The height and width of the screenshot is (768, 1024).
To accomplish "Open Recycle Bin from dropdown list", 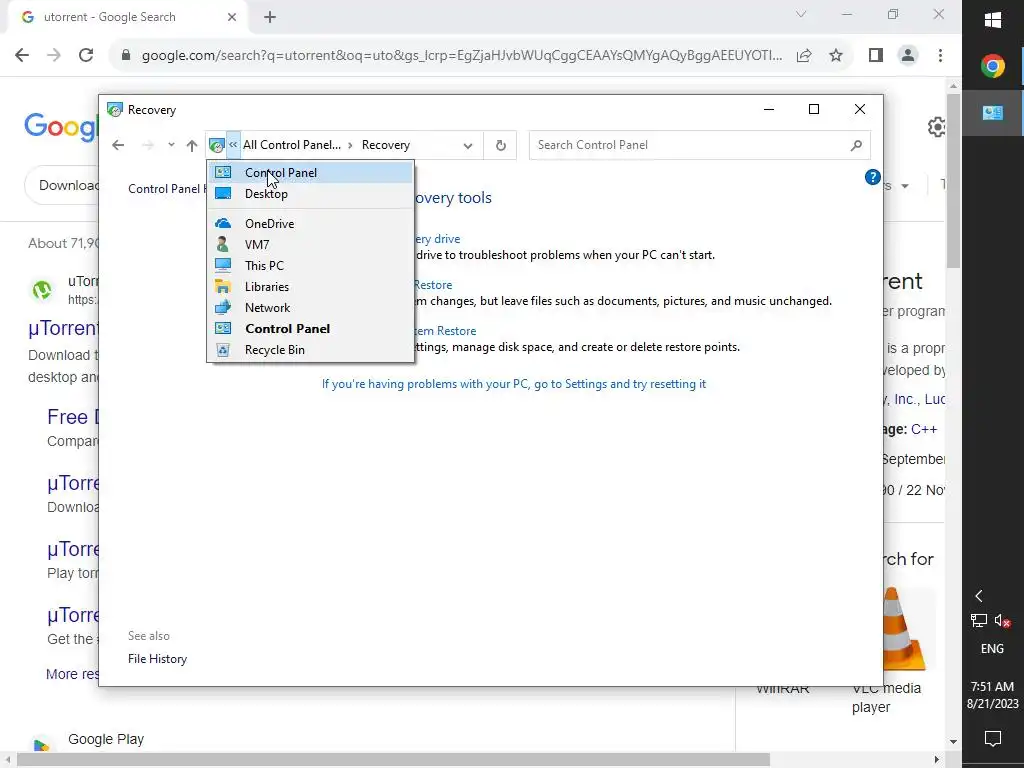I will point(310,349).
